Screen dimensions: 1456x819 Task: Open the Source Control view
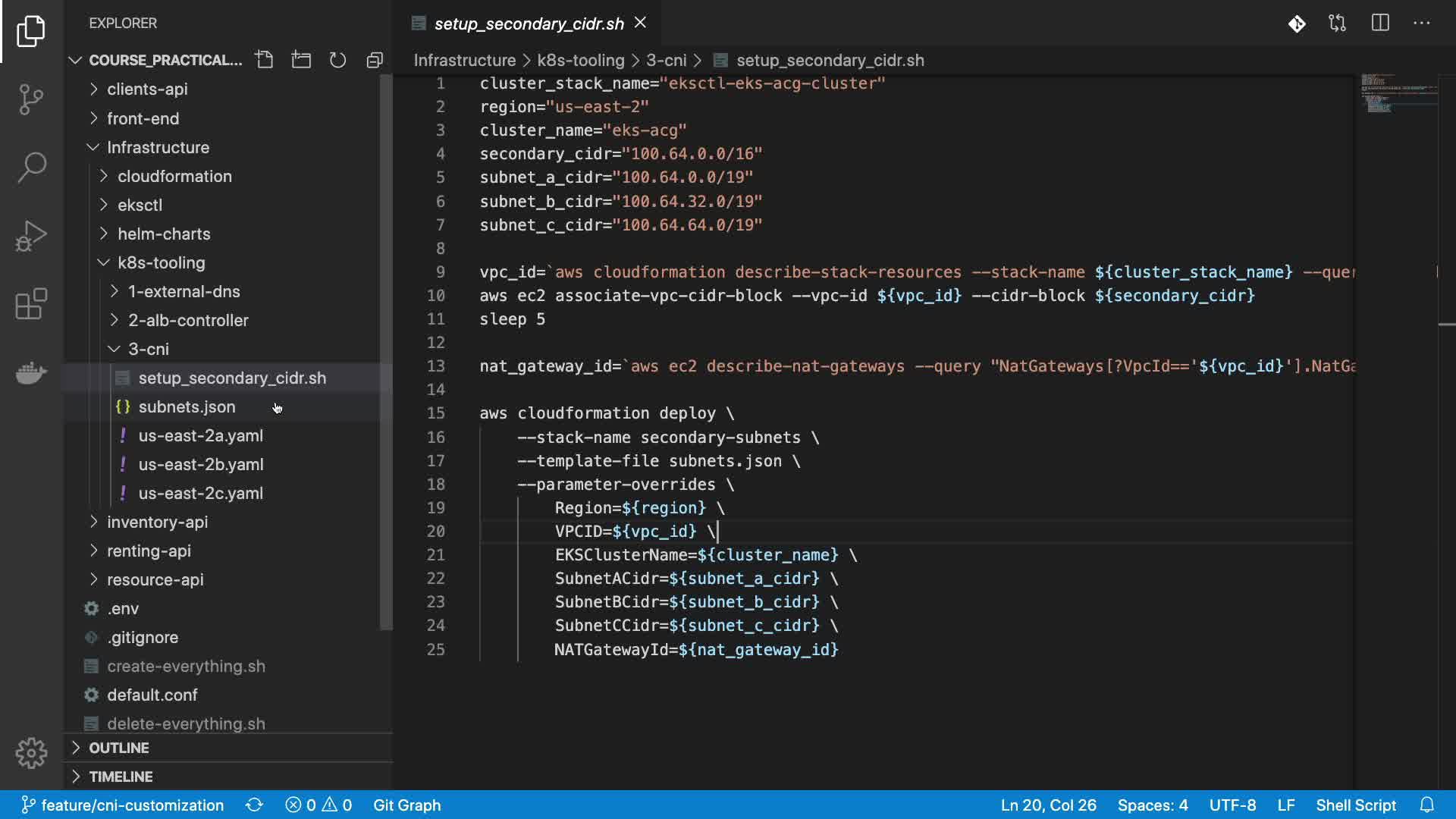click(31, 99)
